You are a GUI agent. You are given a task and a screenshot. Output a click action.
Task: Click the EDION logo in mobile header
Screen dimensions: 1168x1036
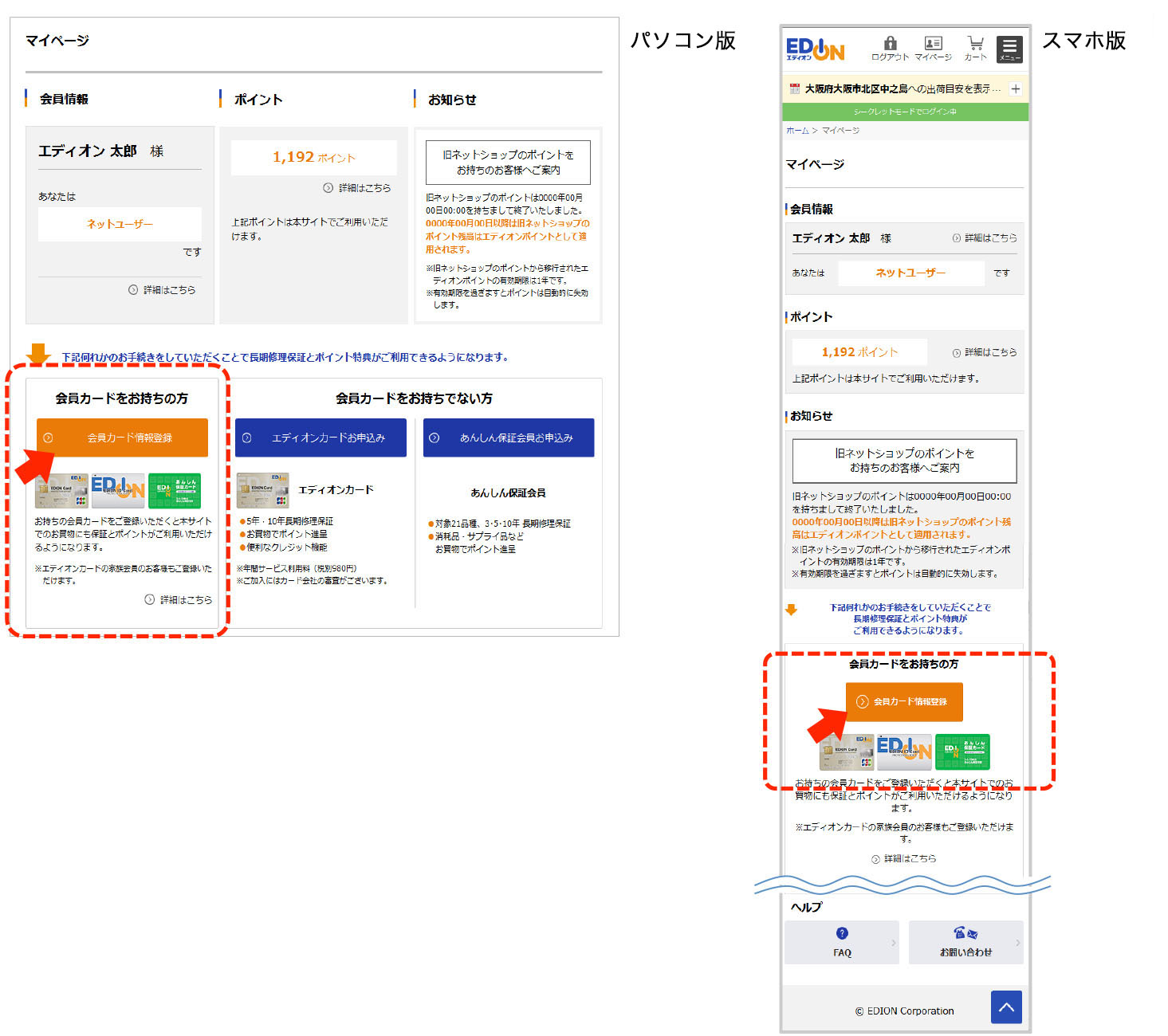pyautogui.click(x=815, y=49)
